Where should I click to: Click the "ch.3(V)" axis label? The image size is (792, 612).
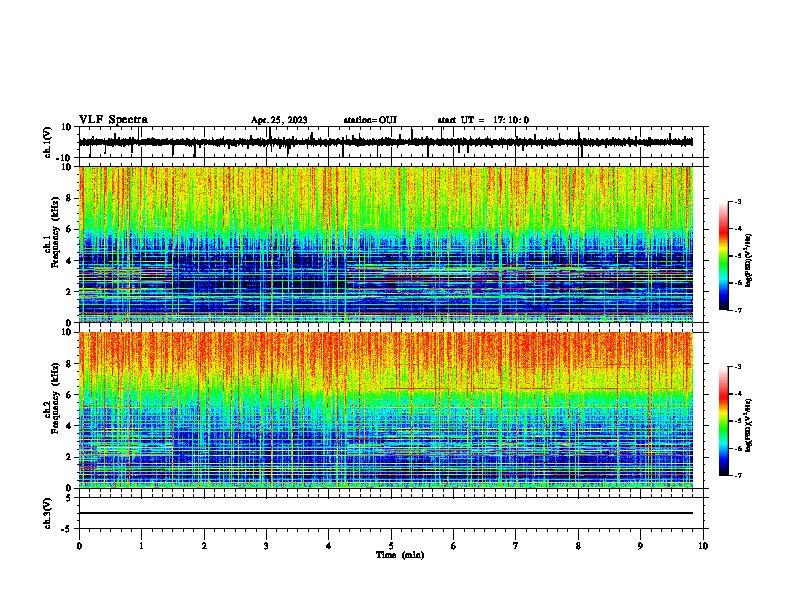tap(48, 514)
